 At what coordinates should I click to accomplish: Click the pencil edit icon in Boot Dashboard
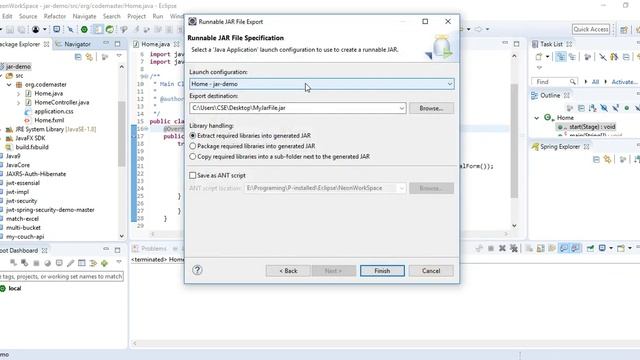pos(70,263)
